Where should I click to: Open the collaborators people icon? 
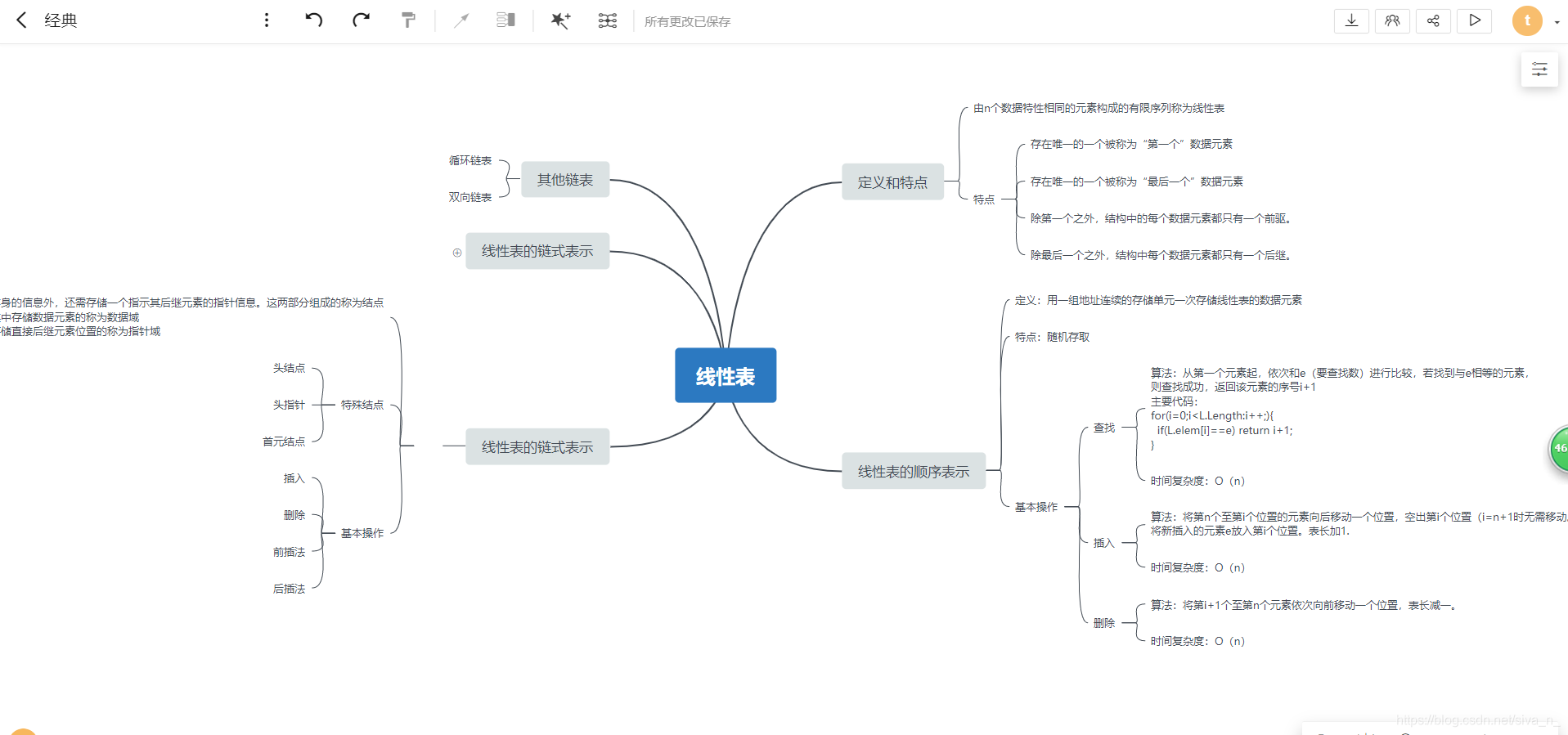click(x=1392, y=20)
